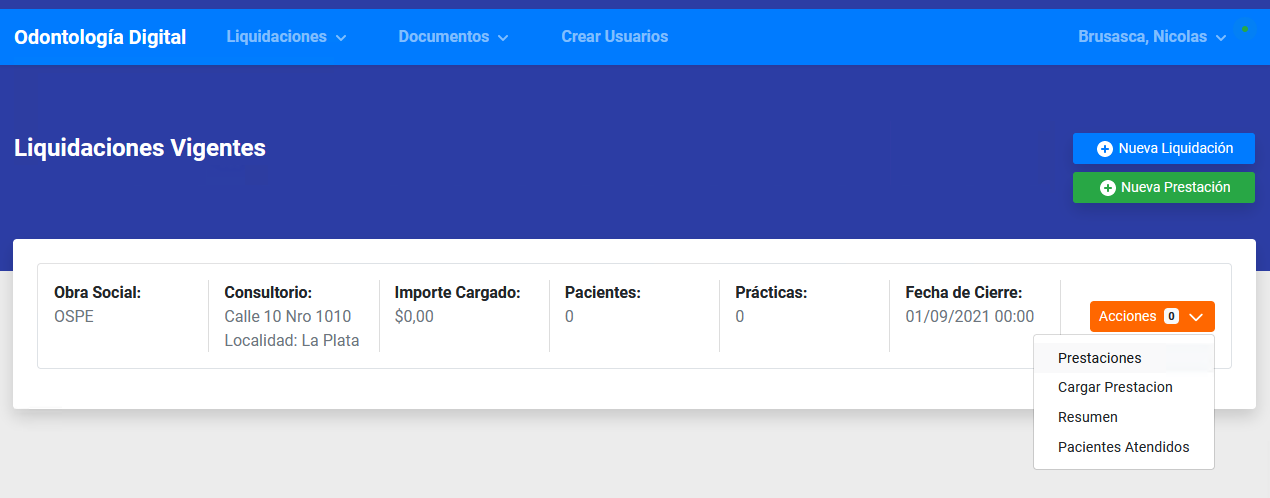Click the chevron arrow next to Liquidaciones

[341, 38]
